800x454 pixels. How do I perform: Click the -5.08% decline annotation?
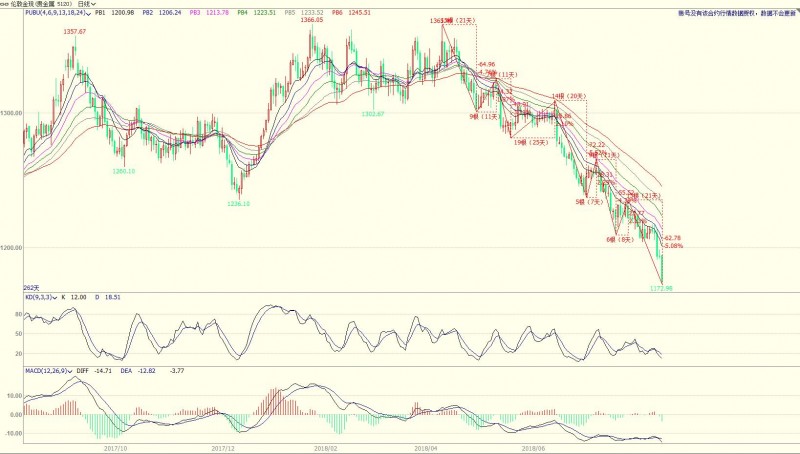[x=674, y=246]
